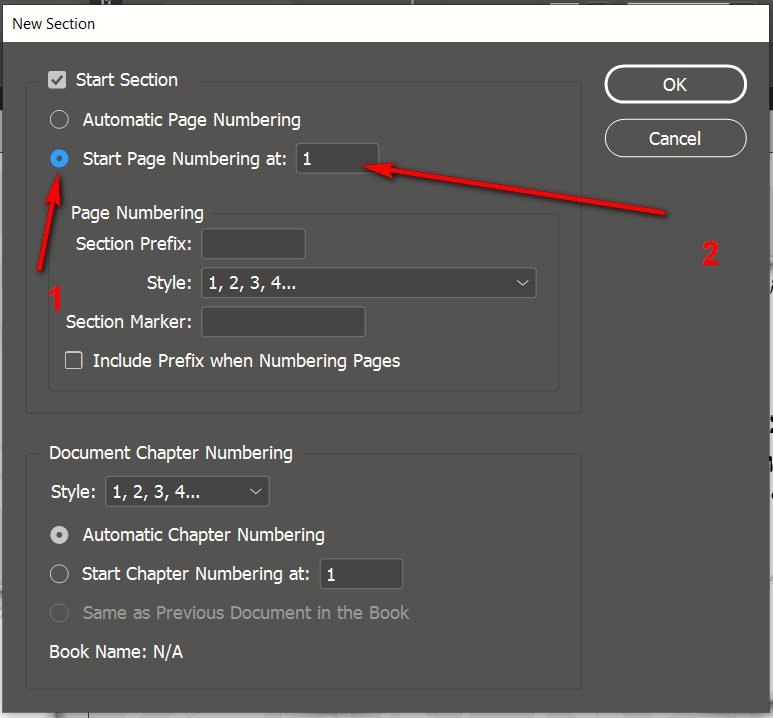
Task: Click the New Section title bar text
Action: click(x=54, y=24)
